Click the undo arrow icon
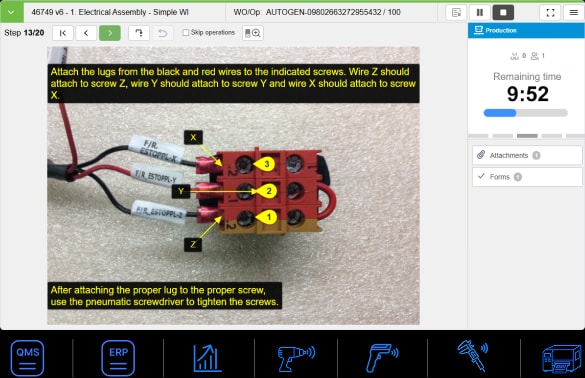 pos(163,33)
